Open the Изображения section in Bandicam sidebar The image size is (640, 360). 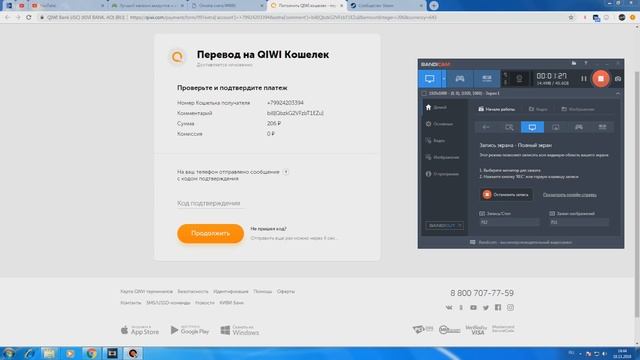point(442,157)
